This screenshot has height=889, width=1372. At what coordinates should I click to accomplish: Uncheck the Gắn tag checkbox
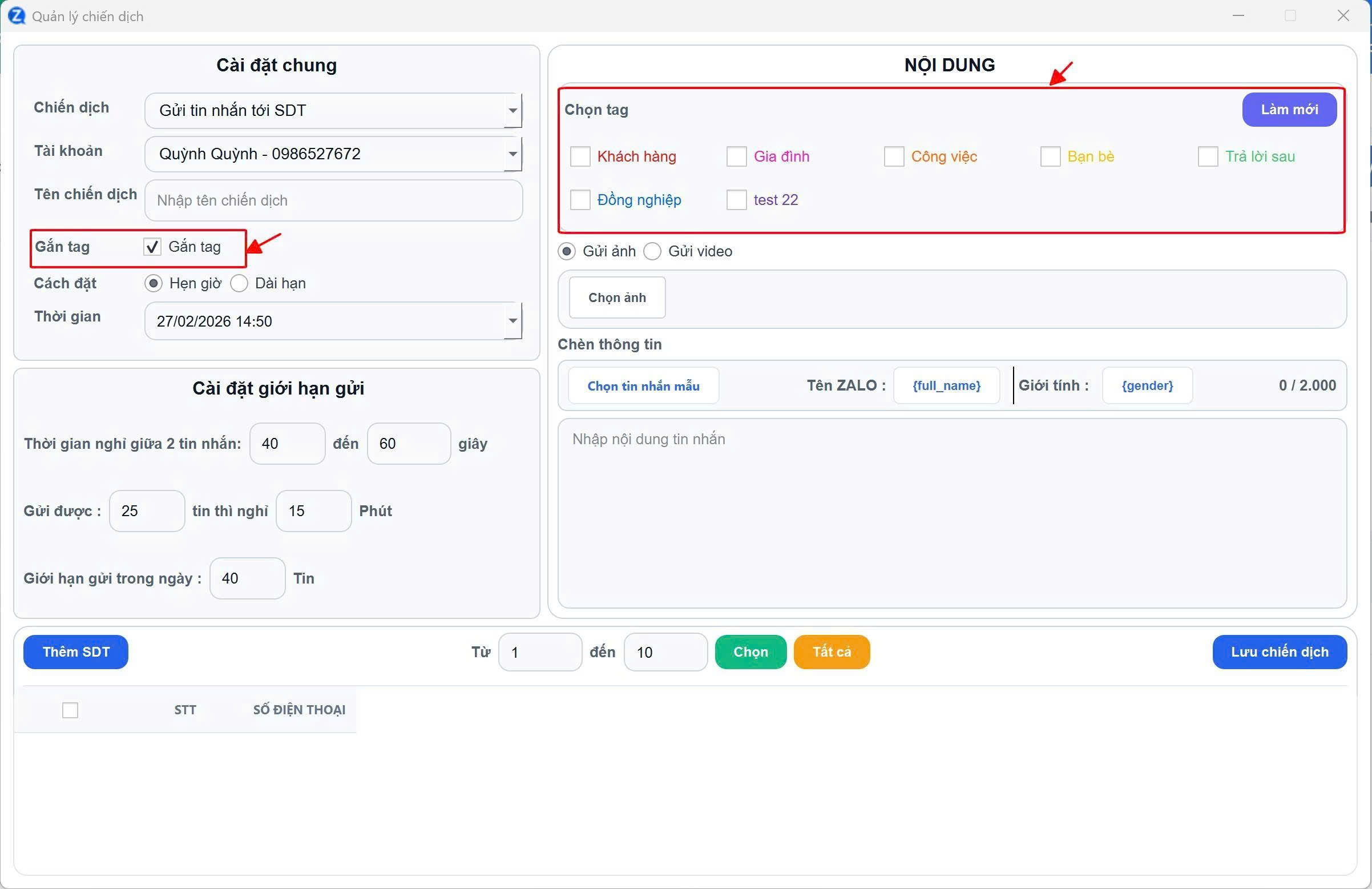pyautogui.click(x=152, y=247)
